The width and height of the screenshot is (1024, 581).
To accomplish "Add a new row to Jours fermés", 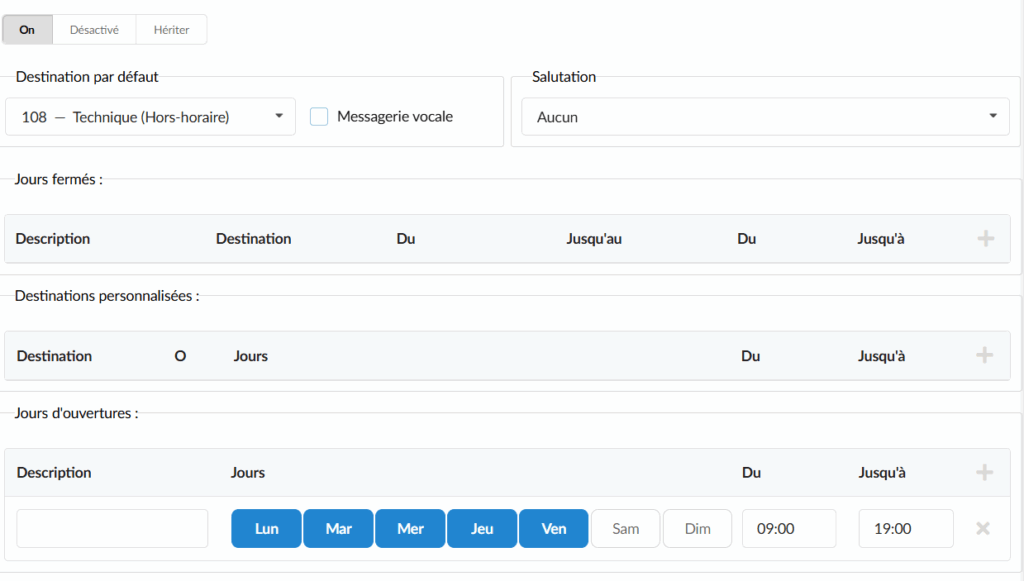I will [985, 239].
